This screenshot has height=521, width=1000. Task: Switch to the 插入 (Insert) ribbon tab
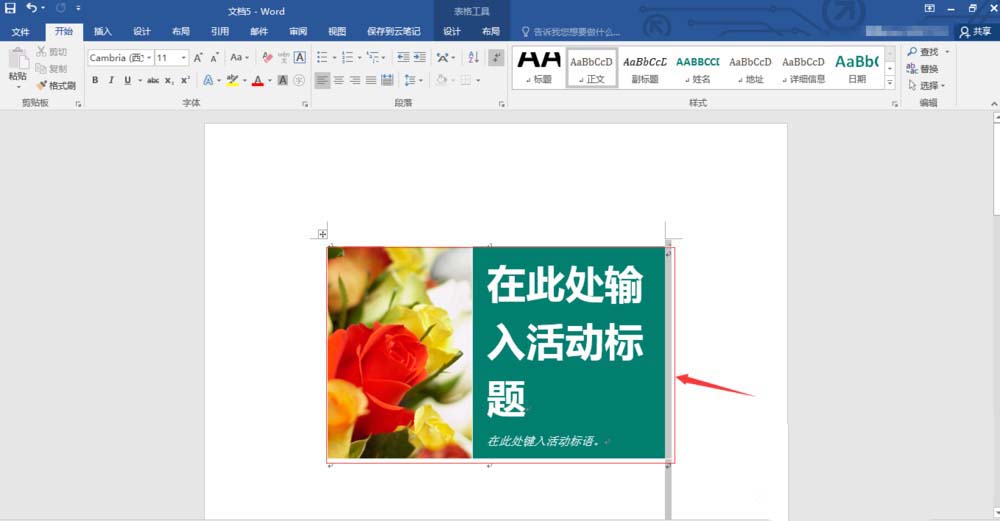click(103, 31)
